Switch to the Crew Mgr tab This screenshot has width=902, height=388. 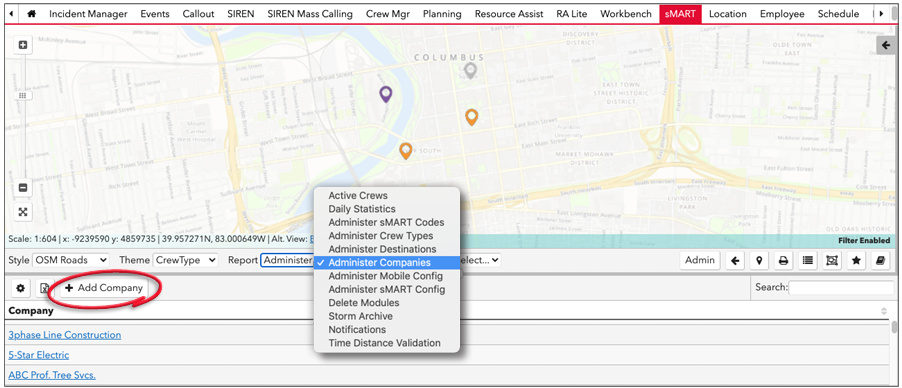388,14
